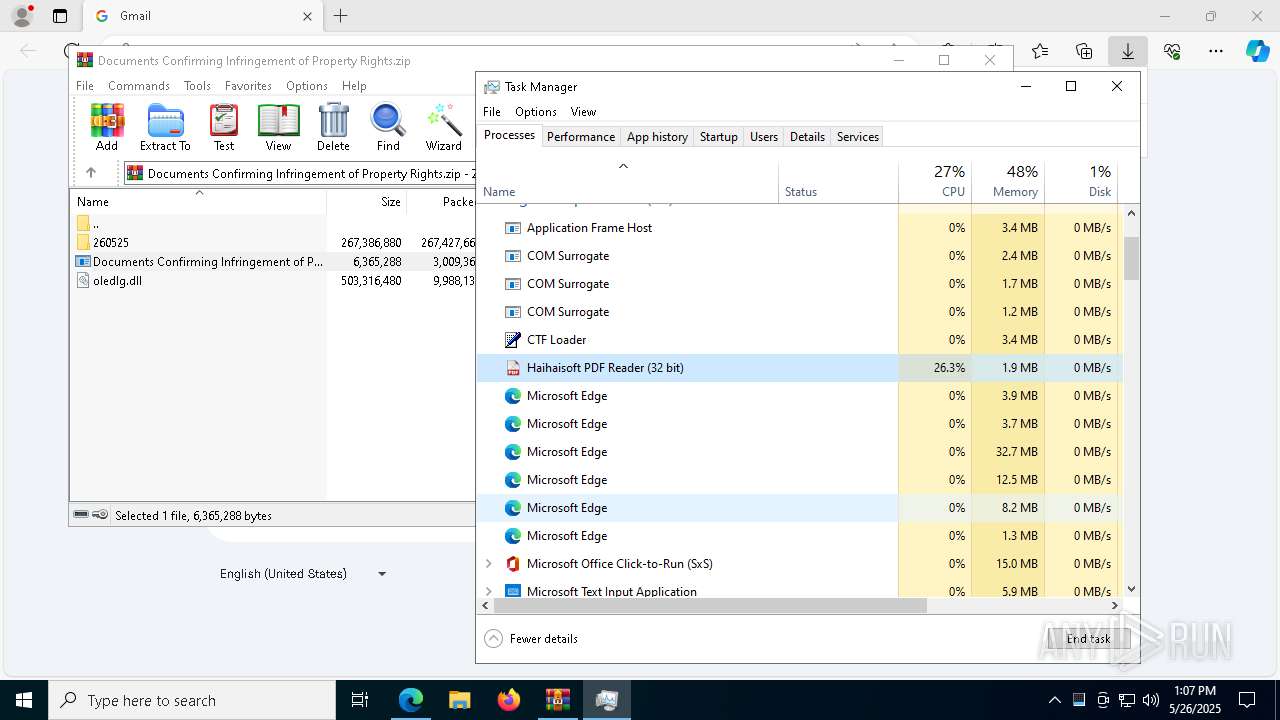Switch to the Startup tab
The width and height of the screenshot is (1280, 720).
pos(719,137)
